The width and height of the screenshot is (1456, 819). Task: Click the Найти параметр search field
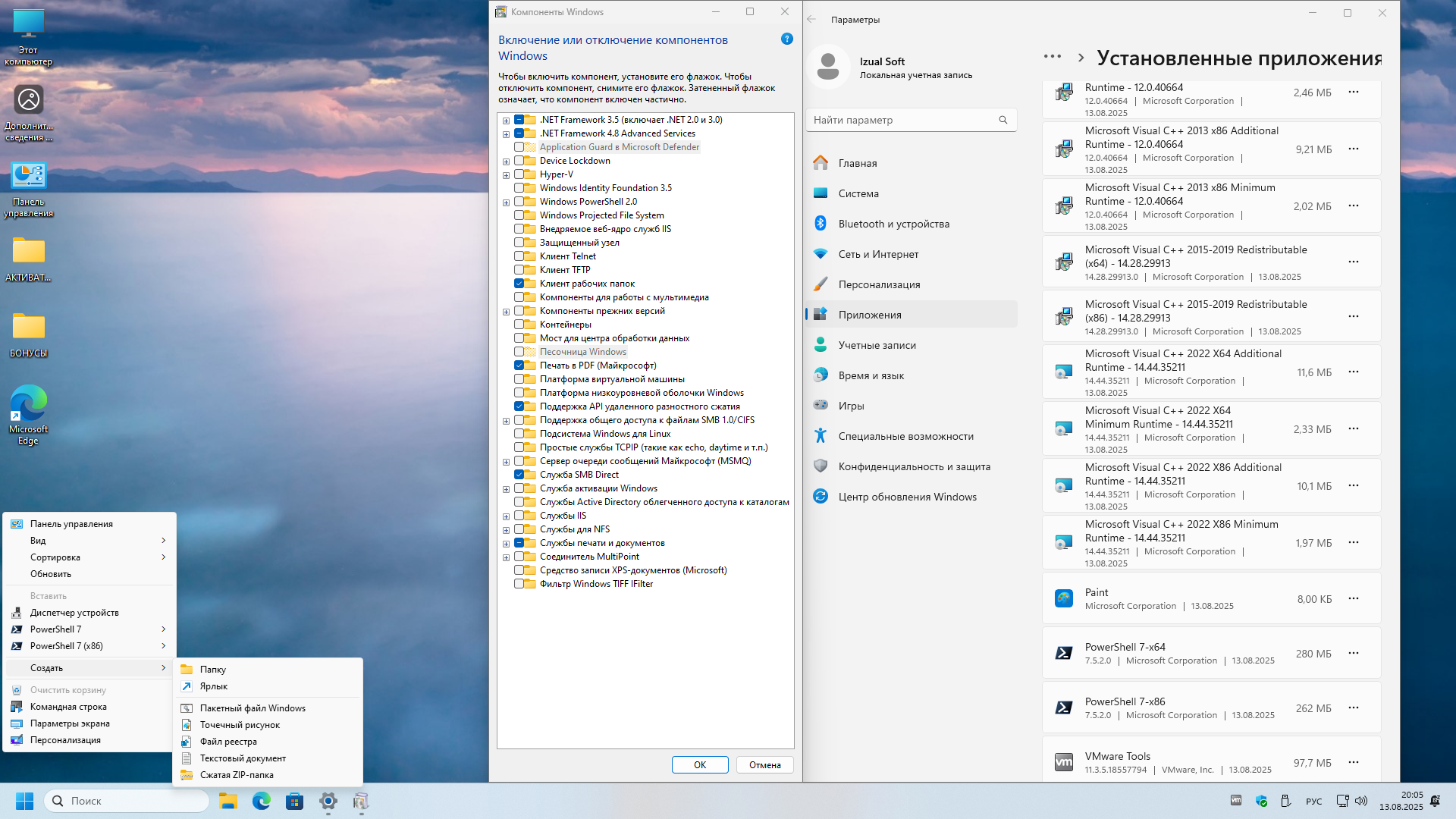911,120
